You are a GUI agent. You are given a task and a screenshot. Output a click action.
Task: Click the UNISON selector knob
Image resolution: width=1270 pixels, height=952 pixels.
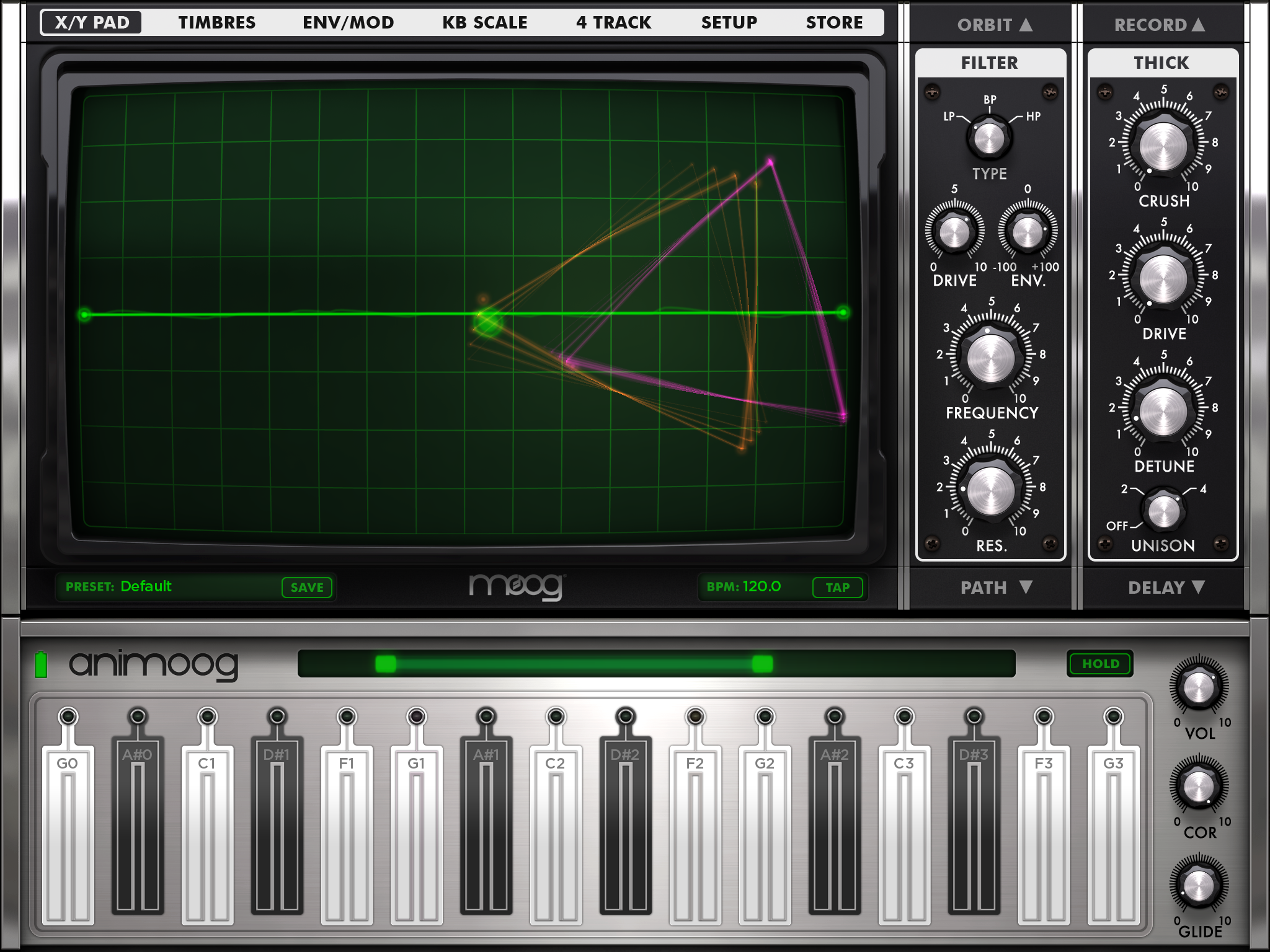click(x=1164, y=510)
